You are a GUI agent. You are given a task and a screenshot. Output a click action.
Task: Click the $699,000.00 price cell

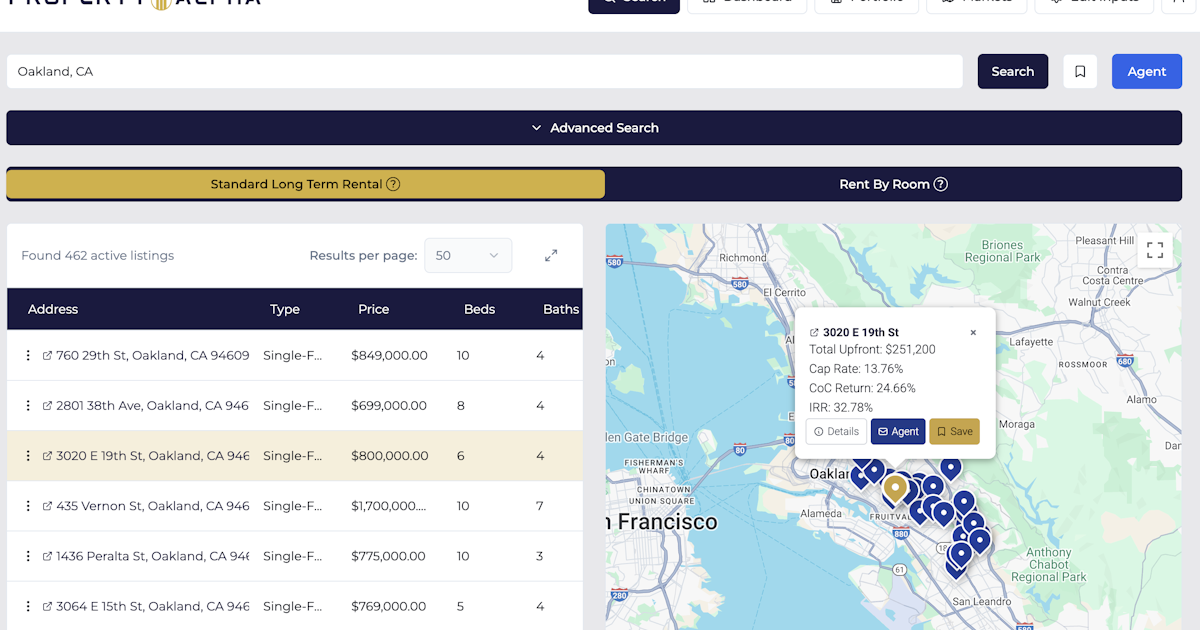click(x=389, y=405)
